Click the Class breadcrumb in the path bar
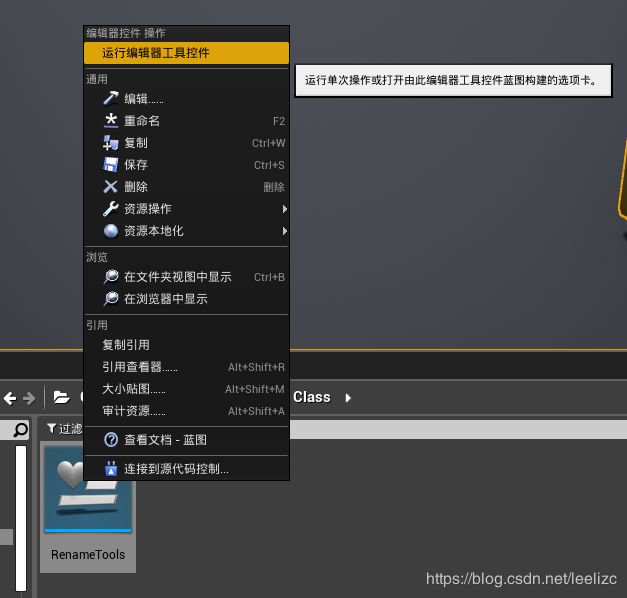The image size is (627, 598). pyautogui.click(x=312, y=397)
